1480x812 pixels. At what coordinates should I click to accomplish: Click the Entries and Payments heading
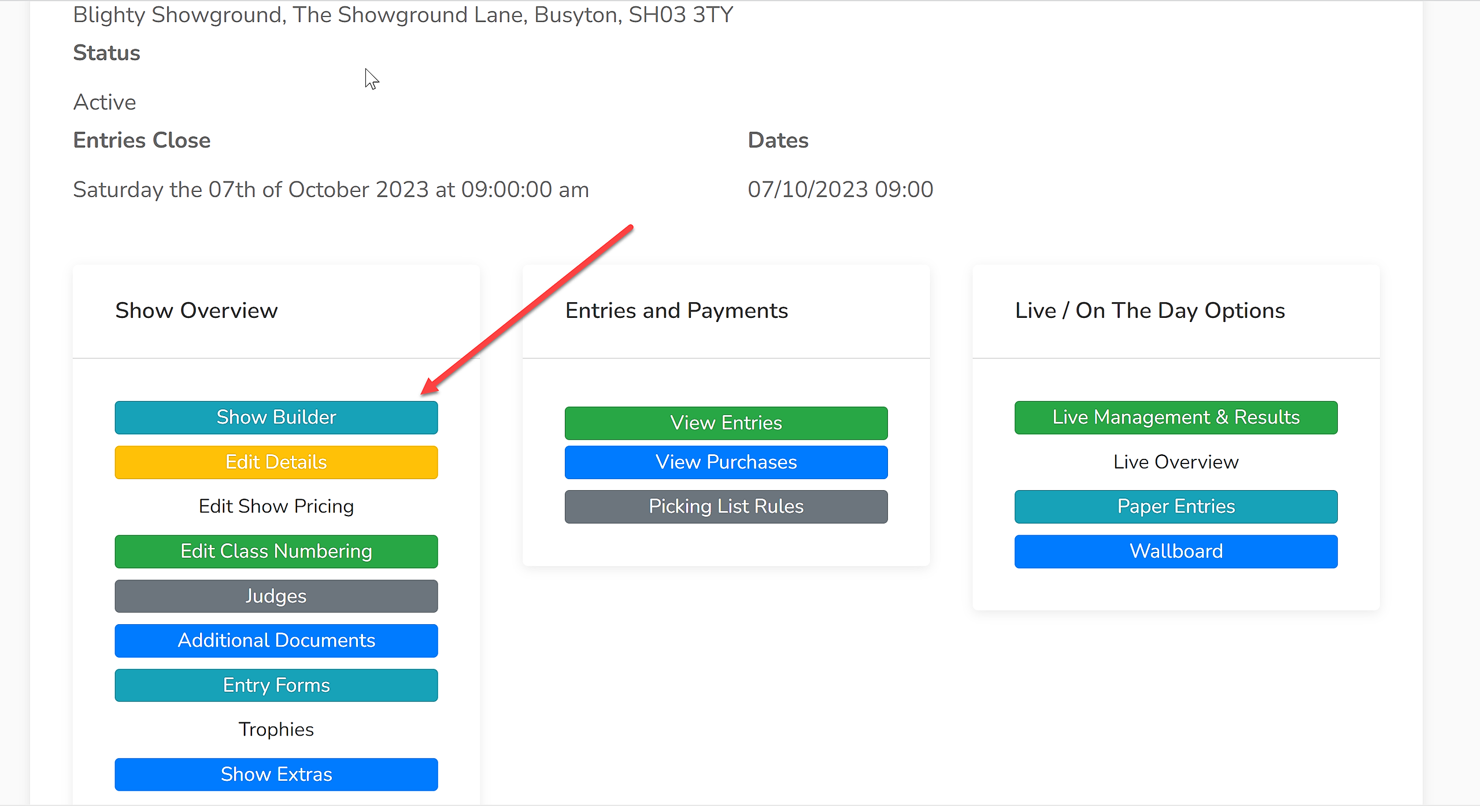676,311
